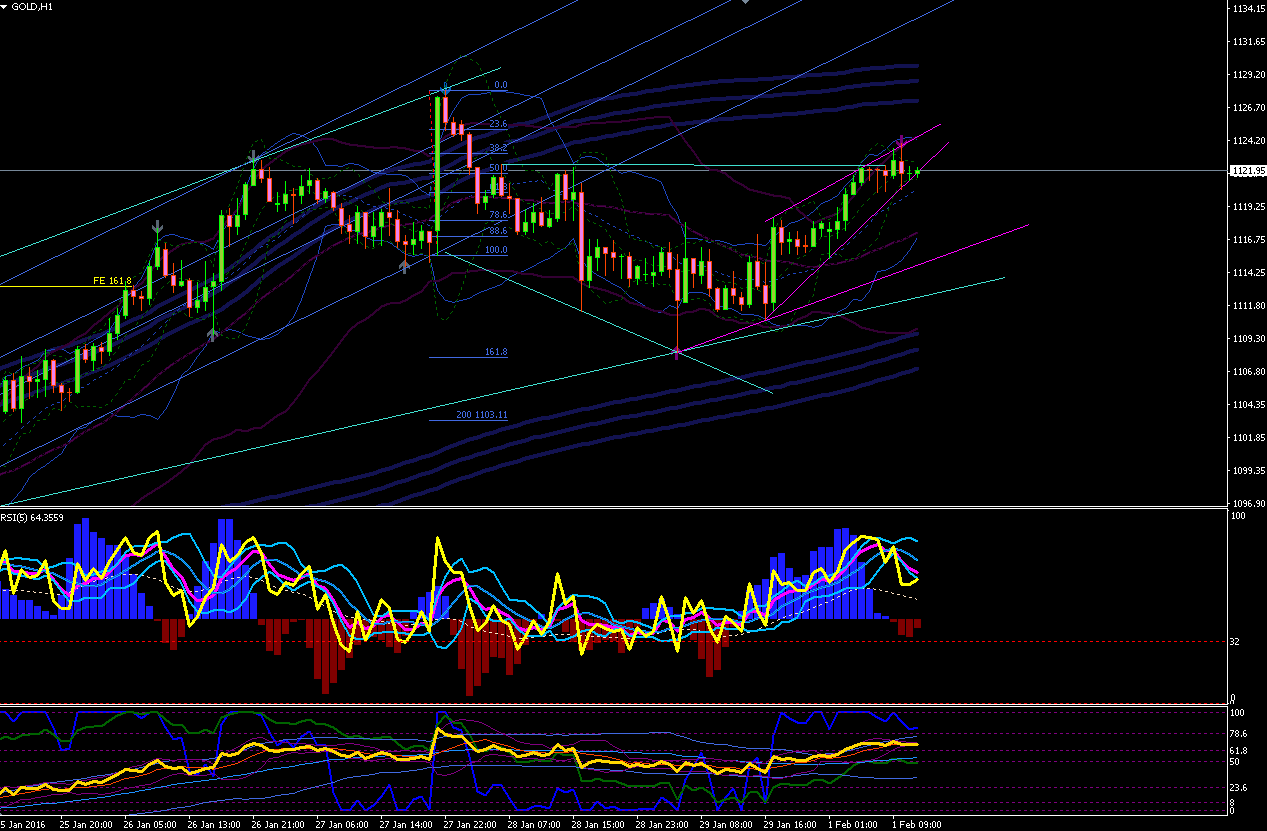Click the 200 1103.11 Fibonacci level label

tap(482, 415)
